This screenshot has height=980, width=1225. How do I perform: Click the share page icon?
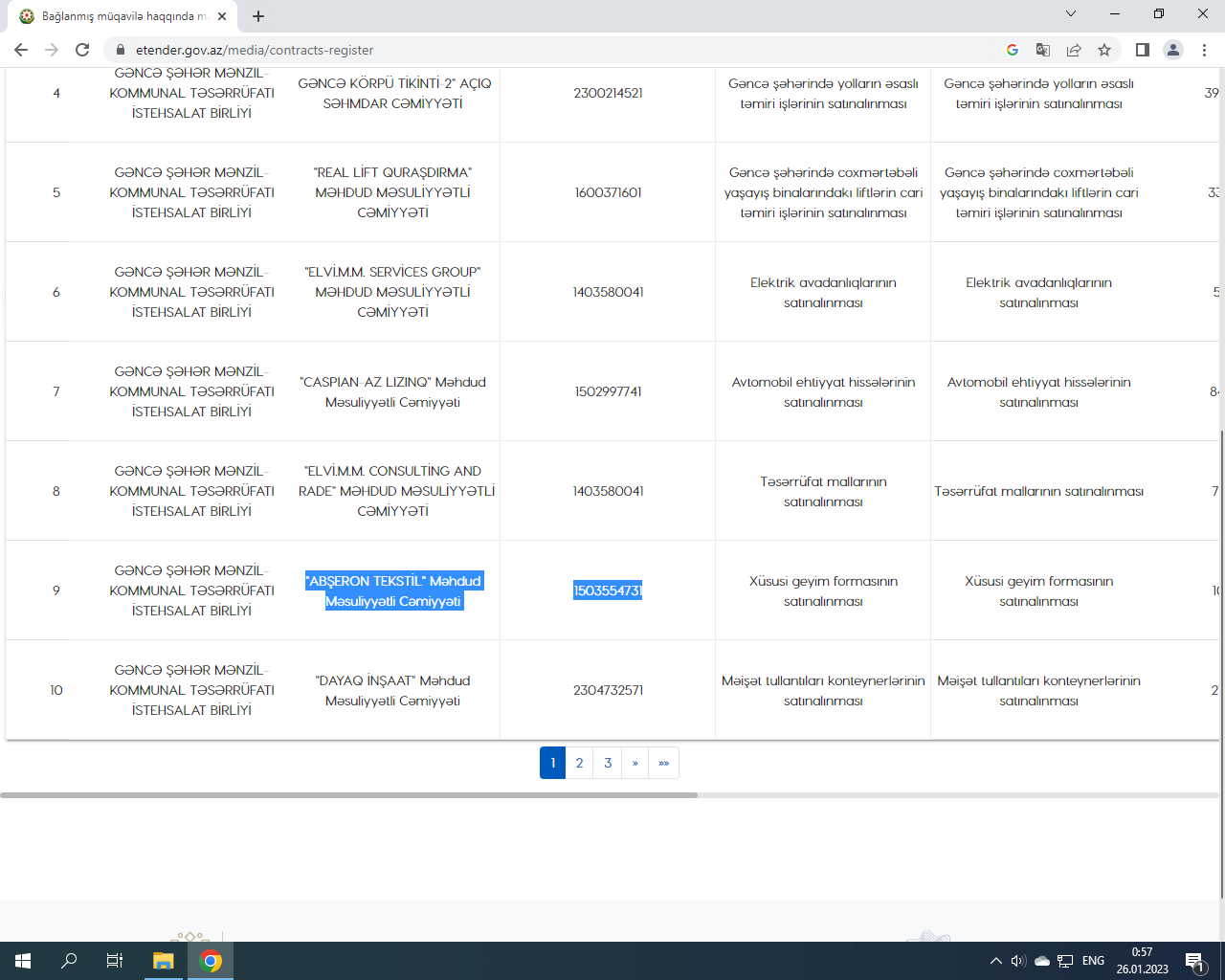pyautogui.click(x=1074, y=50)
